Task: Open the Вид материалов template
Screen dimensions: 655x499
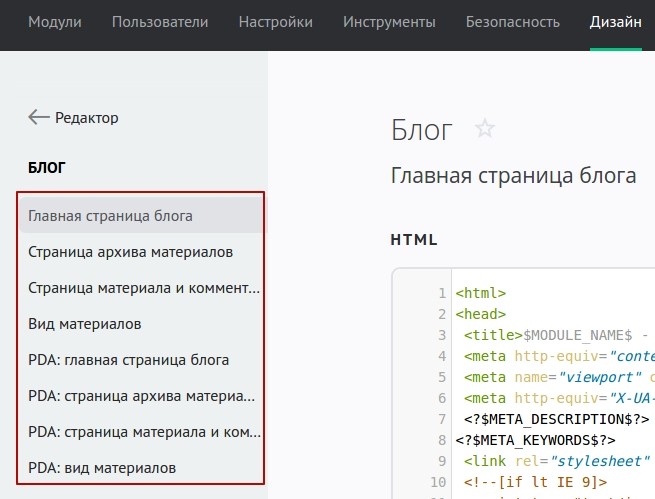Action: (85, 324)
